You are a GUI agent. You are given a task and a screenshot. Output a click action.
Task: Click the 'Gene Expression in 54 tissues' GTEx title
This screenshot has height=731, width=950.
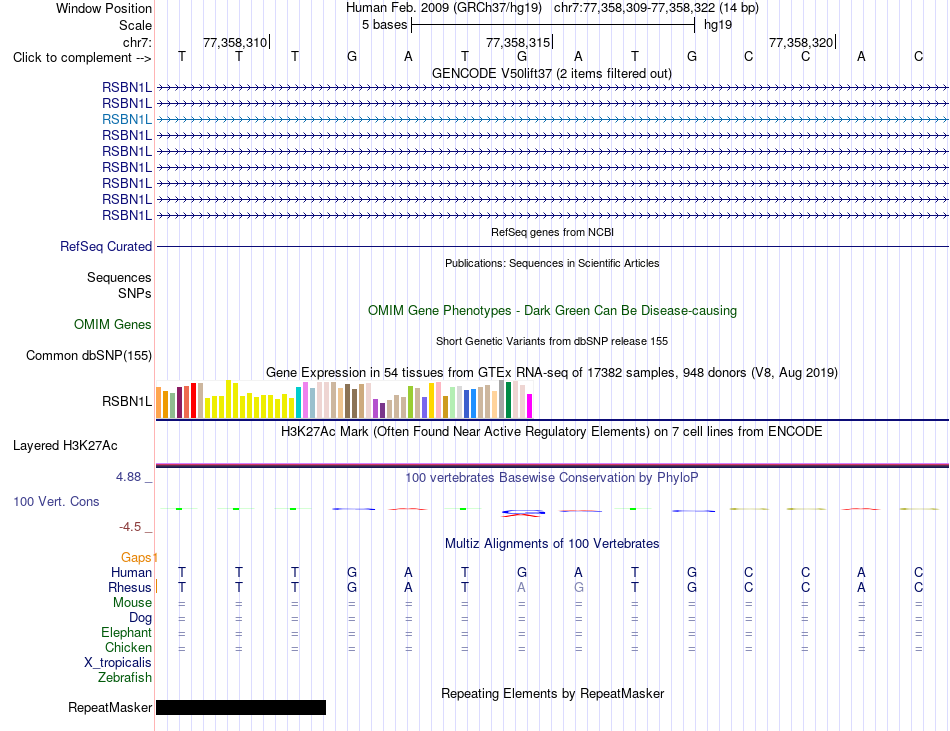(x=552, y=372)
